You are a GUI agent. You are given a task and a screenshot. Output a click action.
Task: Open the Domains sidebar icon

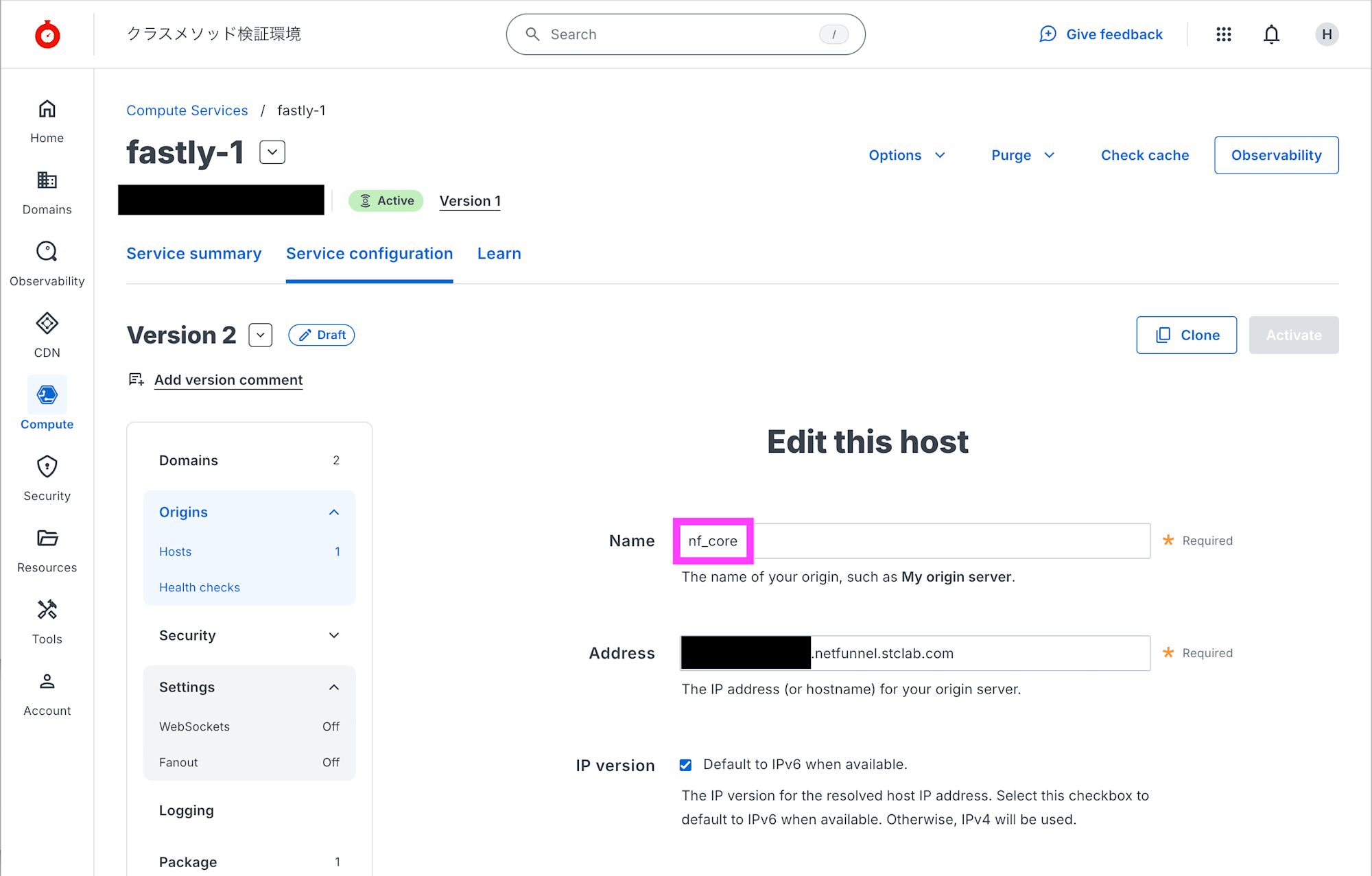click(47, 181)
